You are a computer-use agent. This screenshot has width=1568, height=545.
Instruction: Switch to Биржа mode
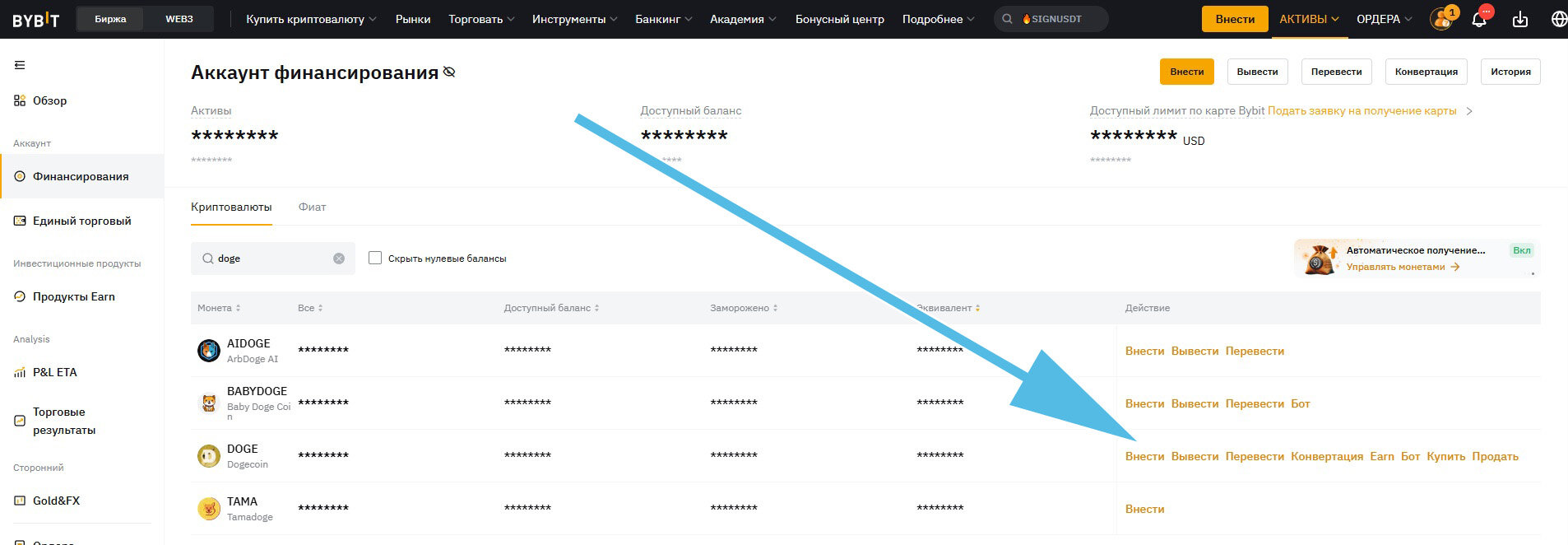coord(110,19)
